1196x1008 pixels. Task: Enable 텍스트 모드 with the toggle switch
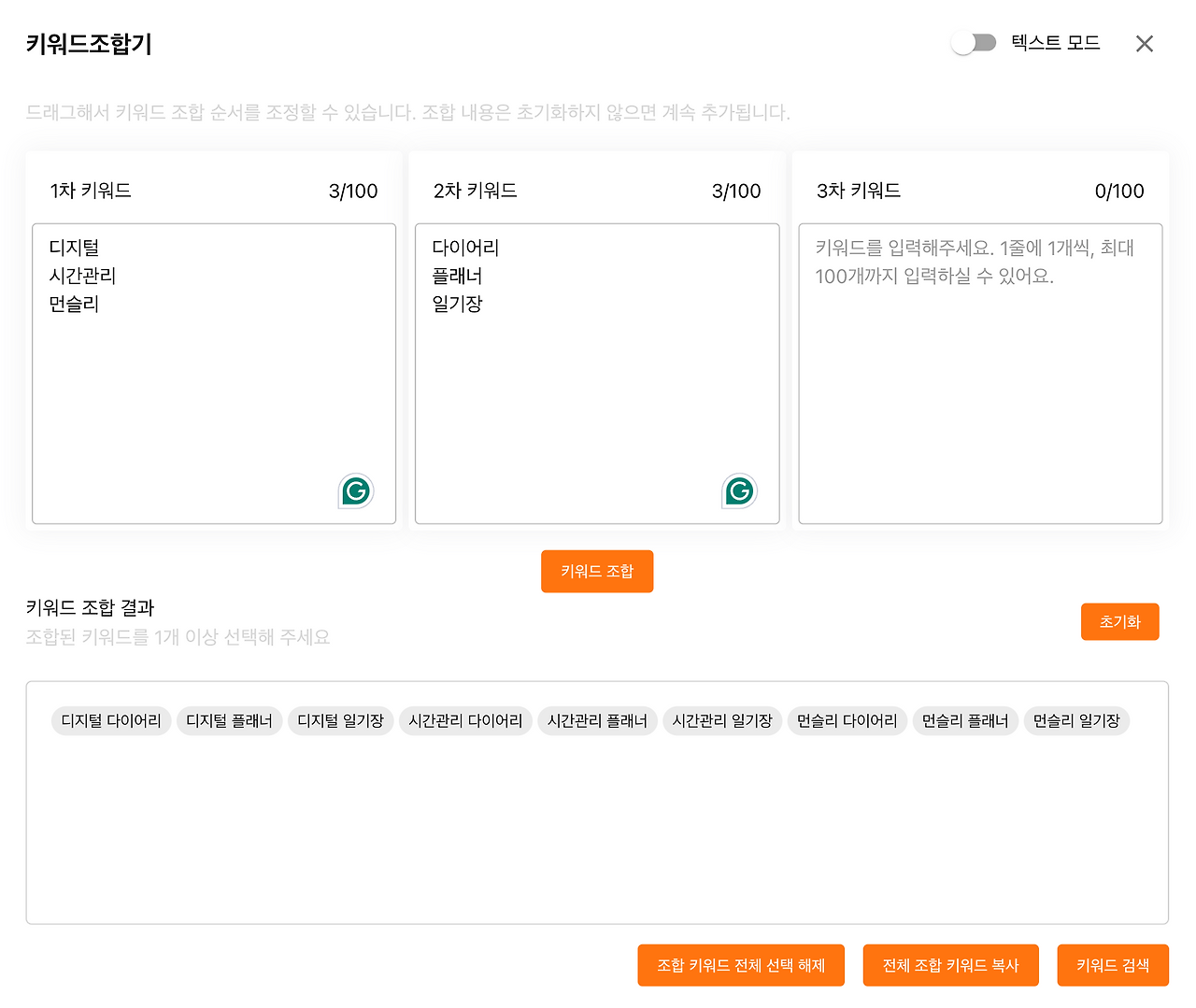pos(975,42)
